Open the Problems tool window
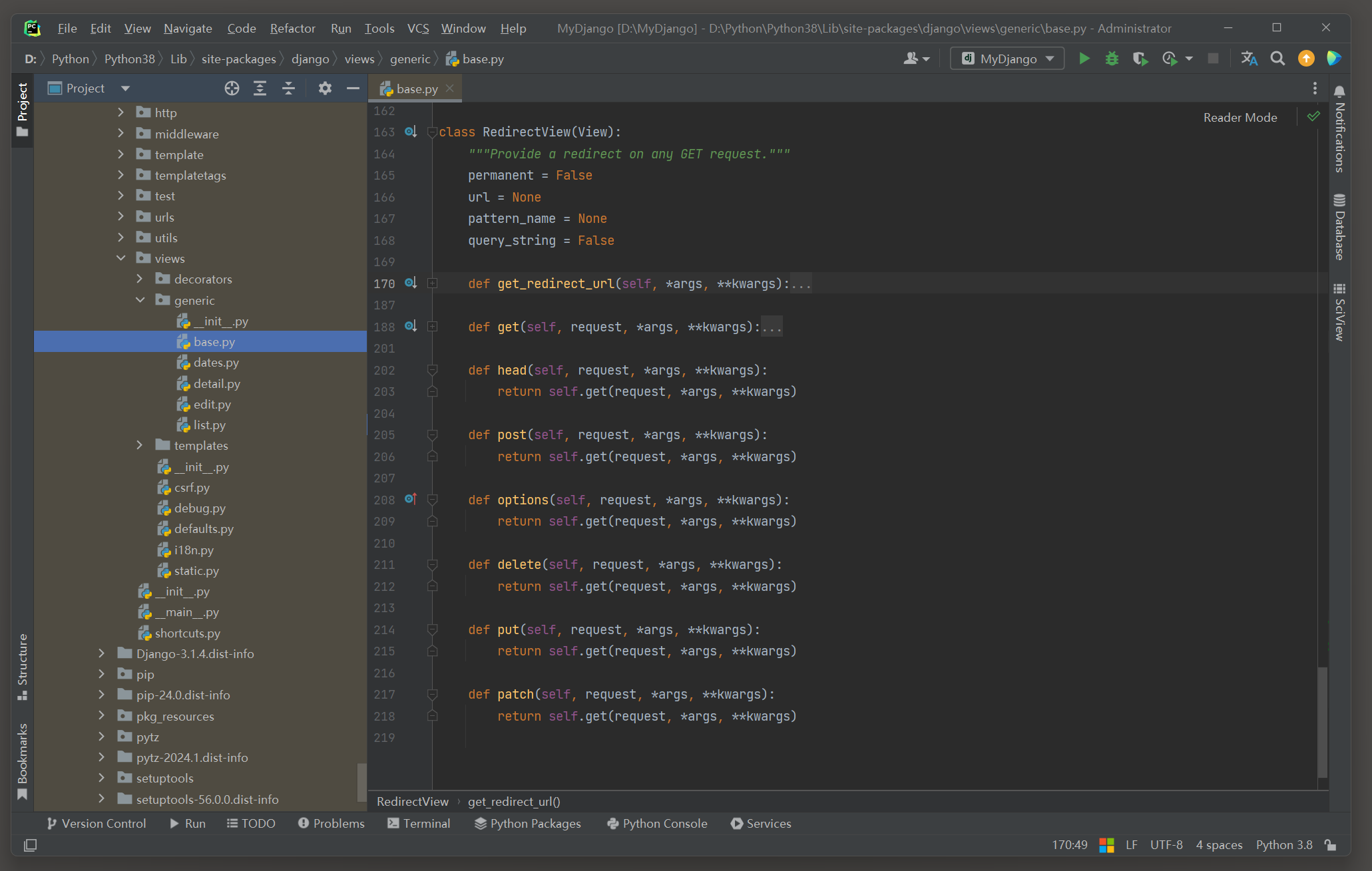 (331, 823)
